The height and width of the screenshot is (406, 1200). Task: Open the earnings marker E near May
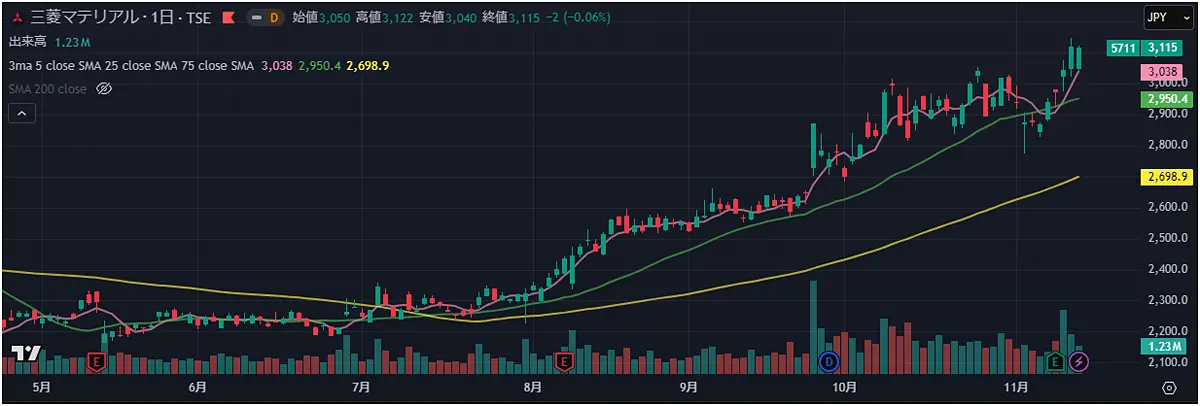coord(97,361)
